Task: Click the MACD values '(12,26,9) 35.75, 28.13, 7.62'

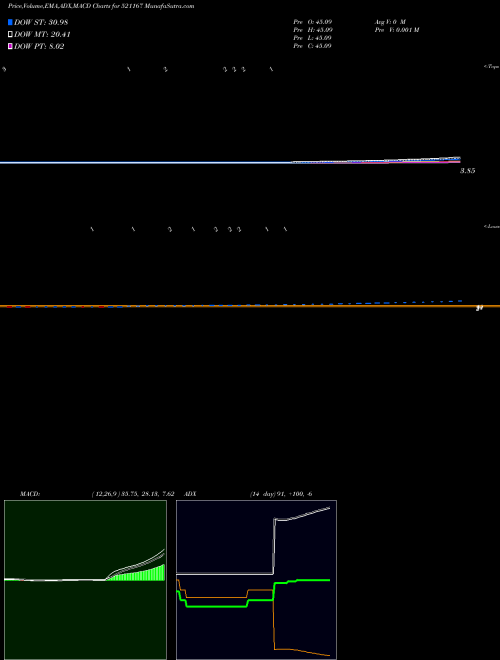Action: 133,494
